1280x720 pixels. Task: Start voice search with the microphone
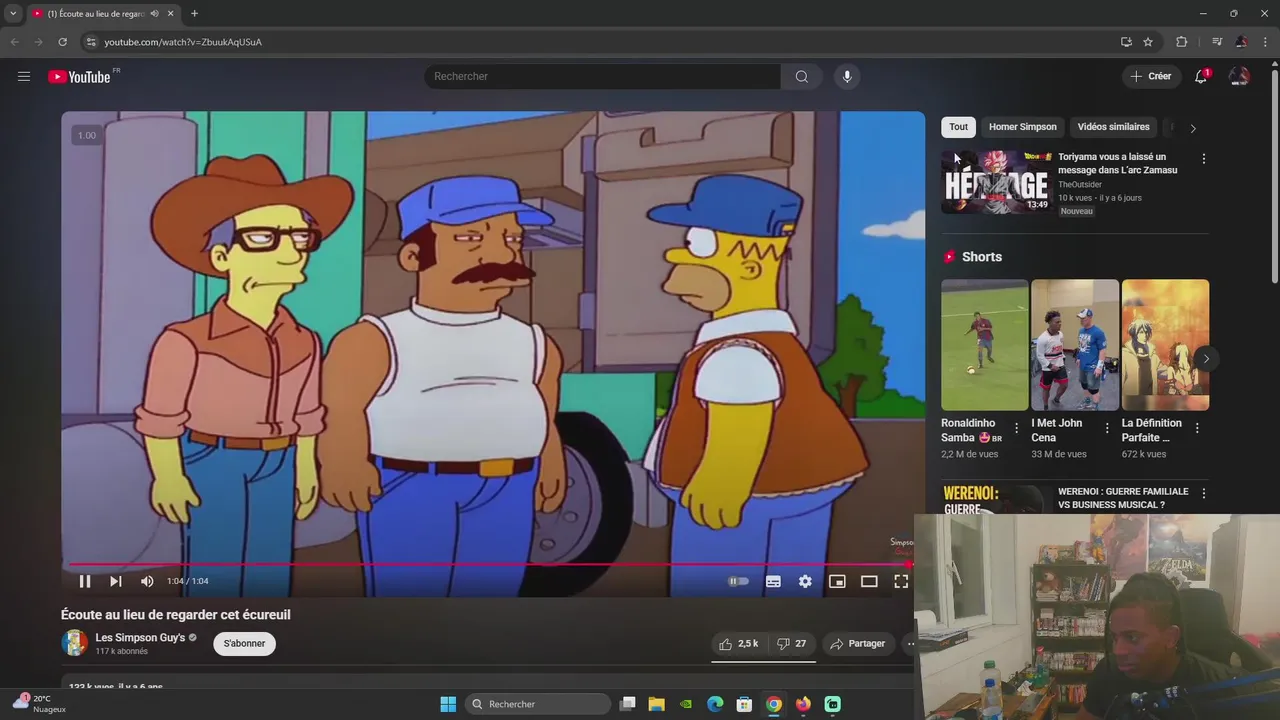tap(847, 76)
